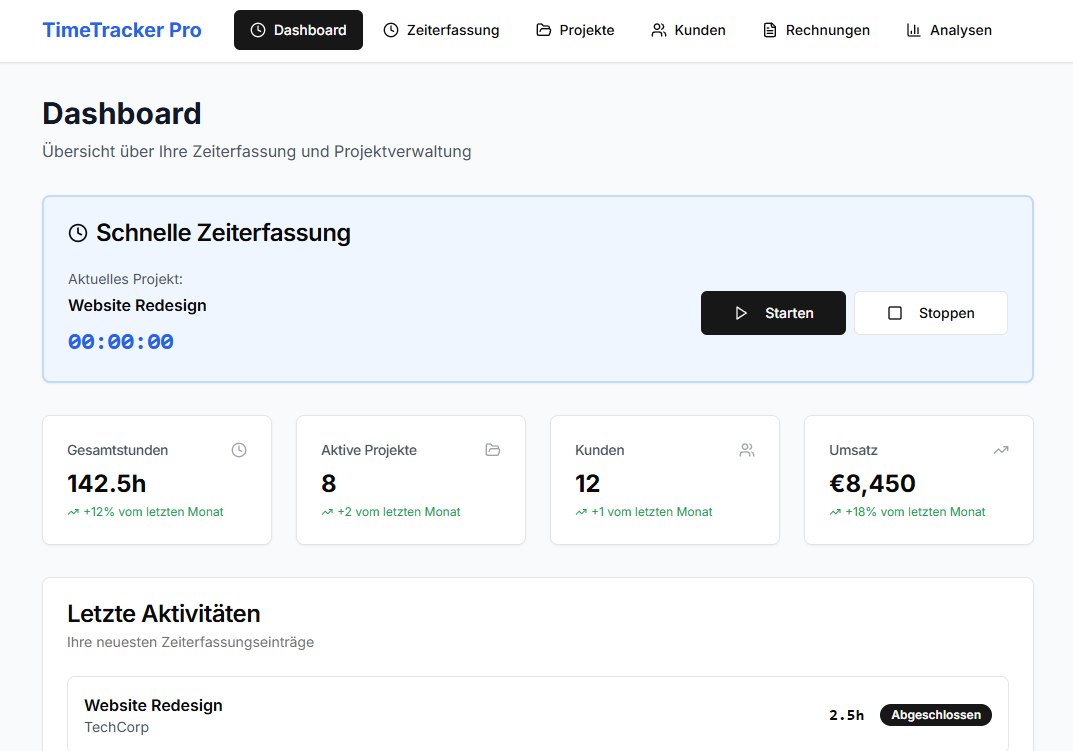
Task: Click the Starten button
Action: click(773, 313)
